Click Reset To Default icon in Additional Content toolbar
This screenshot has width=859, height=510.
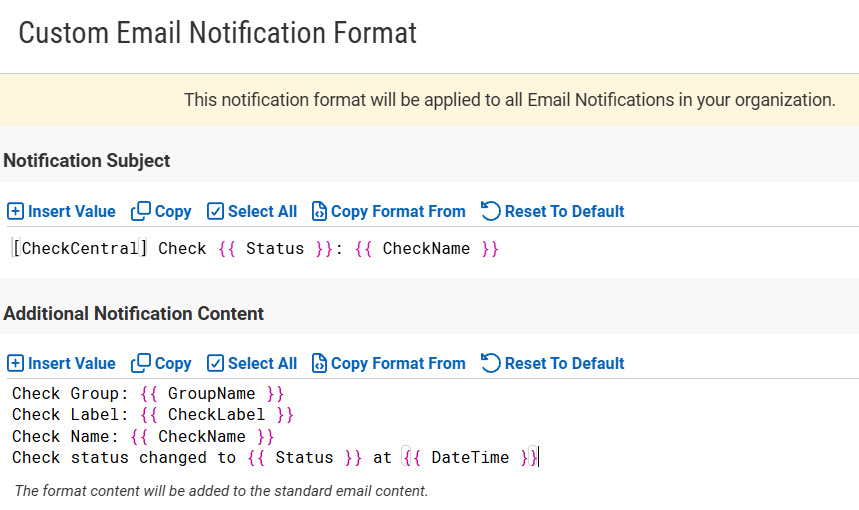pos(490,363)
